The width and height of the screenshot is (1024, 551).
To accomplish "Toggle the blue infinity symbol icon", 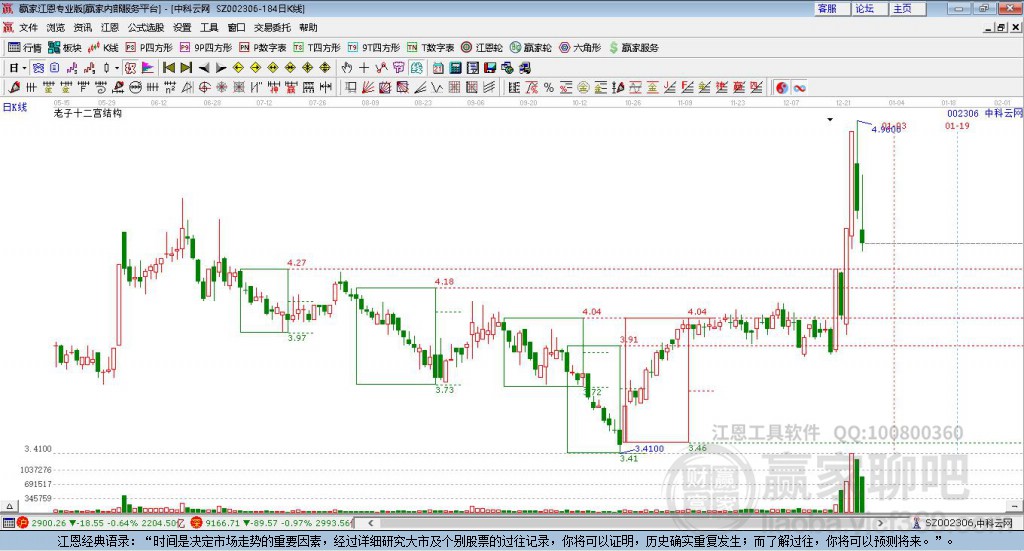I will pos(799,87).
